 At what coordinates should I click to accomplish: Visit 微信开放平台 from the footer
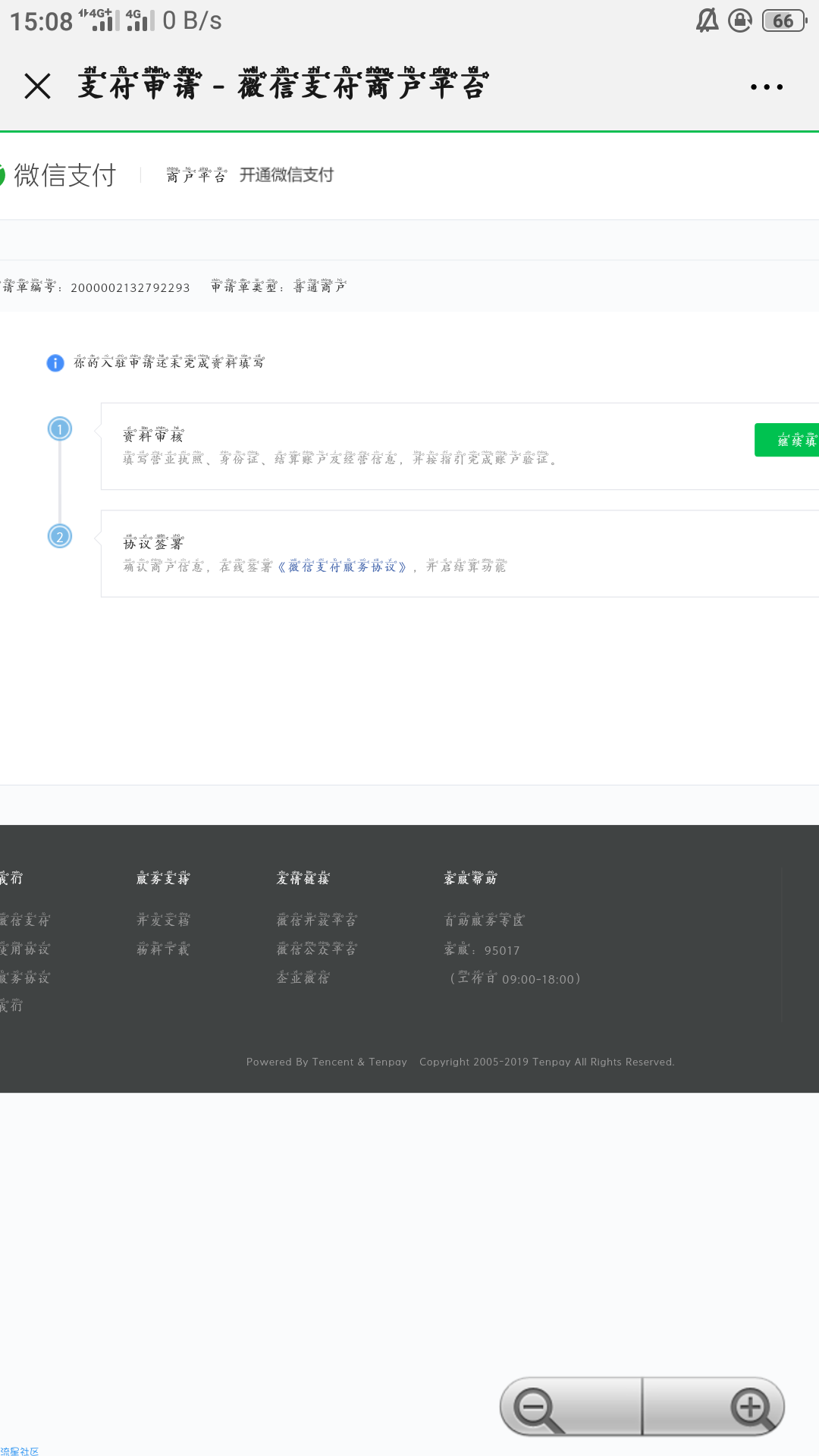click(x=317, y=920)
